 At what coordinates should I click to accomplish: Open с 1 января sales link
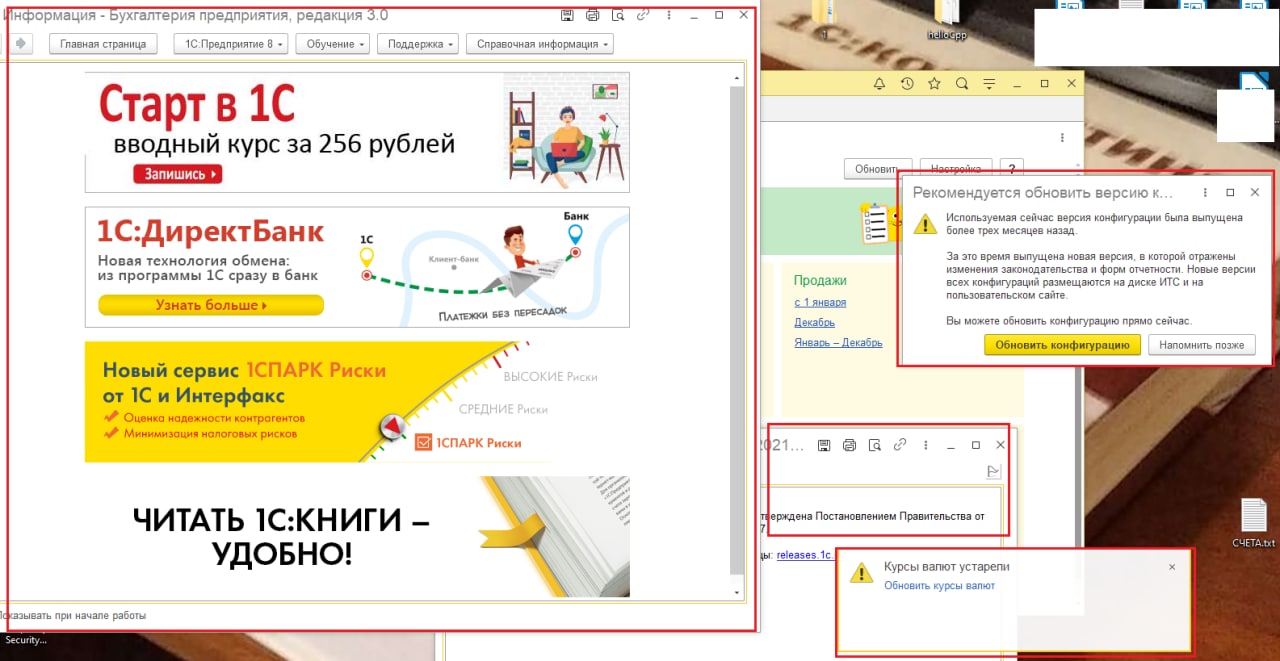tap(820, 302)
